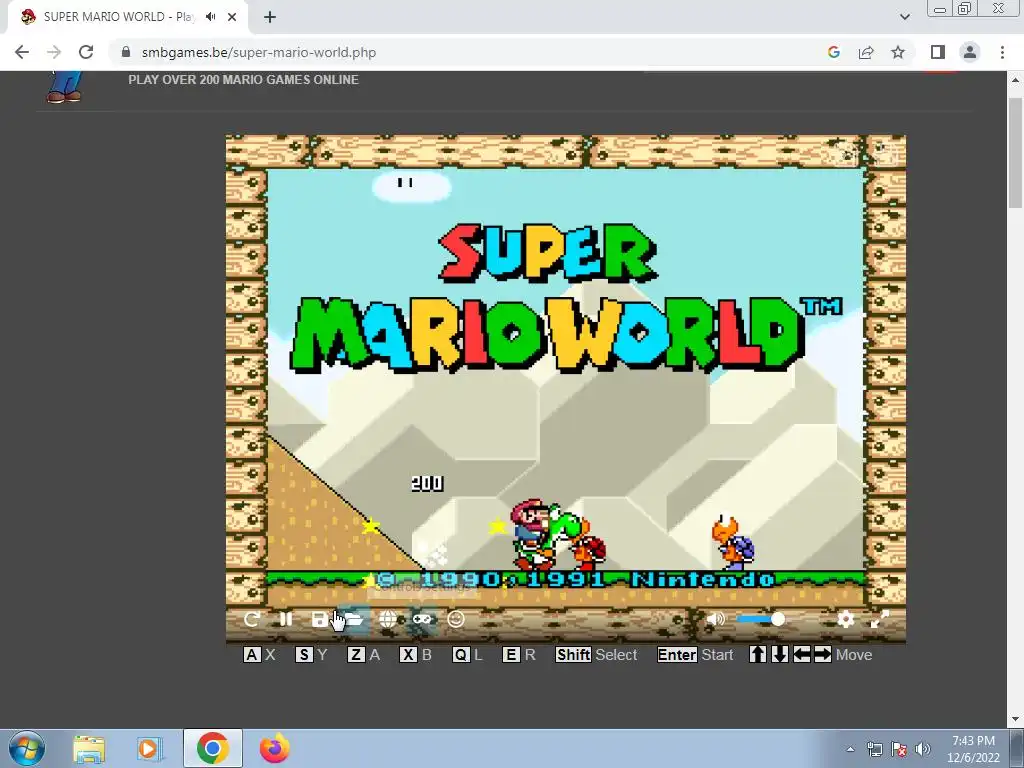This screenshot has height=768, width=1024.
Task: Click the 'A' key label for X
Action: coord(251,654)
